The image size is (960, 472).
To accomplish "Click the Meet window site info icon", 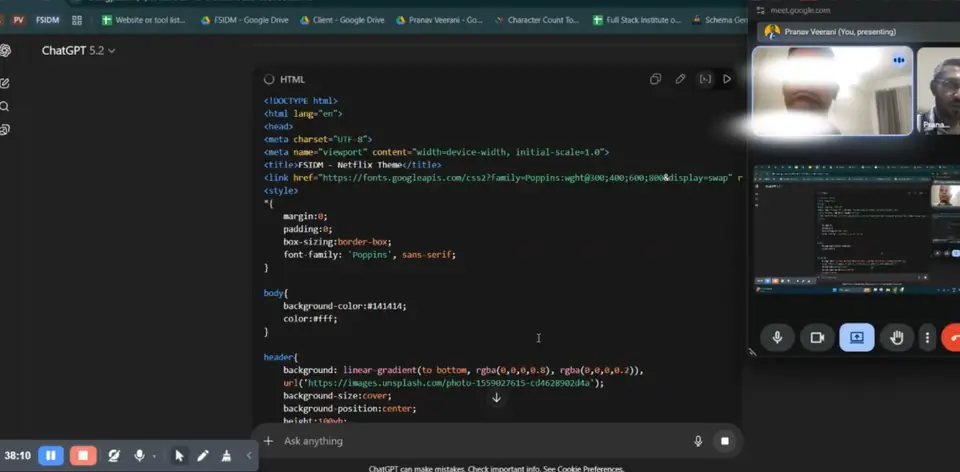I will point(761,10).
